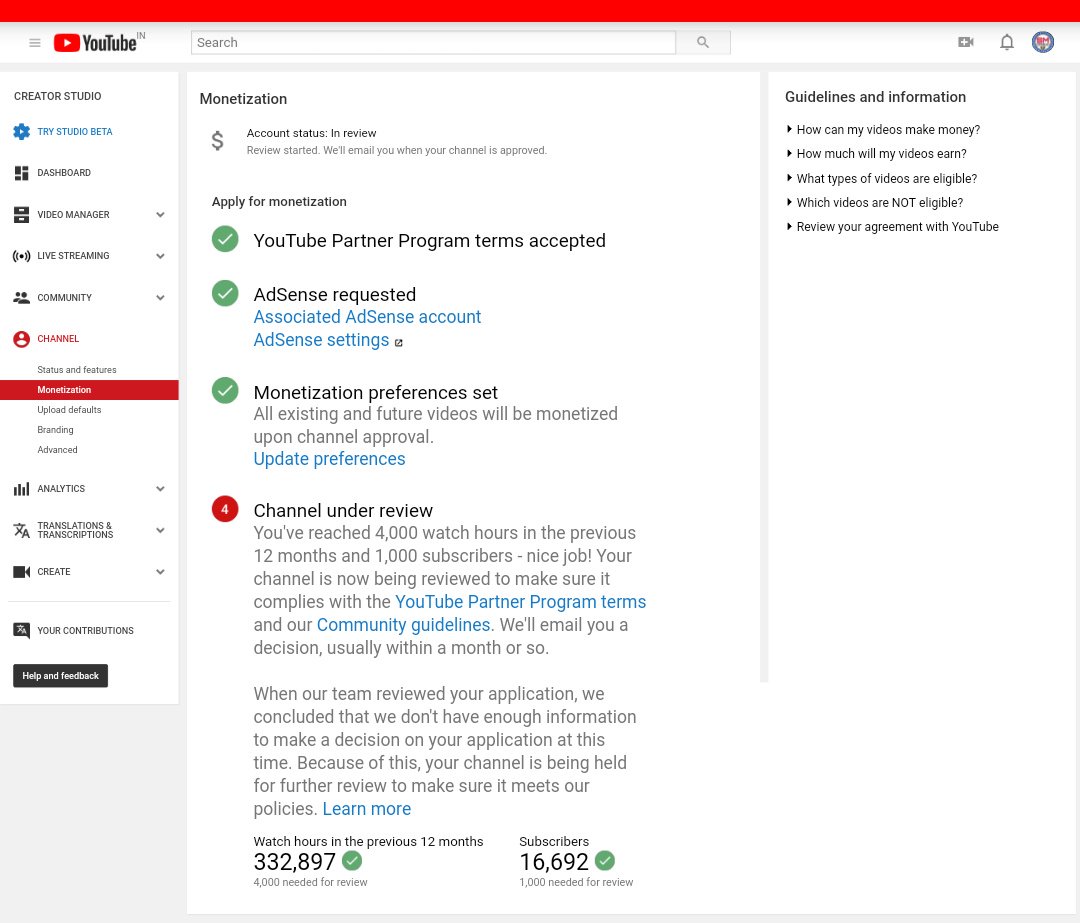The height and width of the screenshot is (923, 1080).
Task: Expand 'Review your agreement with YouTube'
Action: click(893, 227)
